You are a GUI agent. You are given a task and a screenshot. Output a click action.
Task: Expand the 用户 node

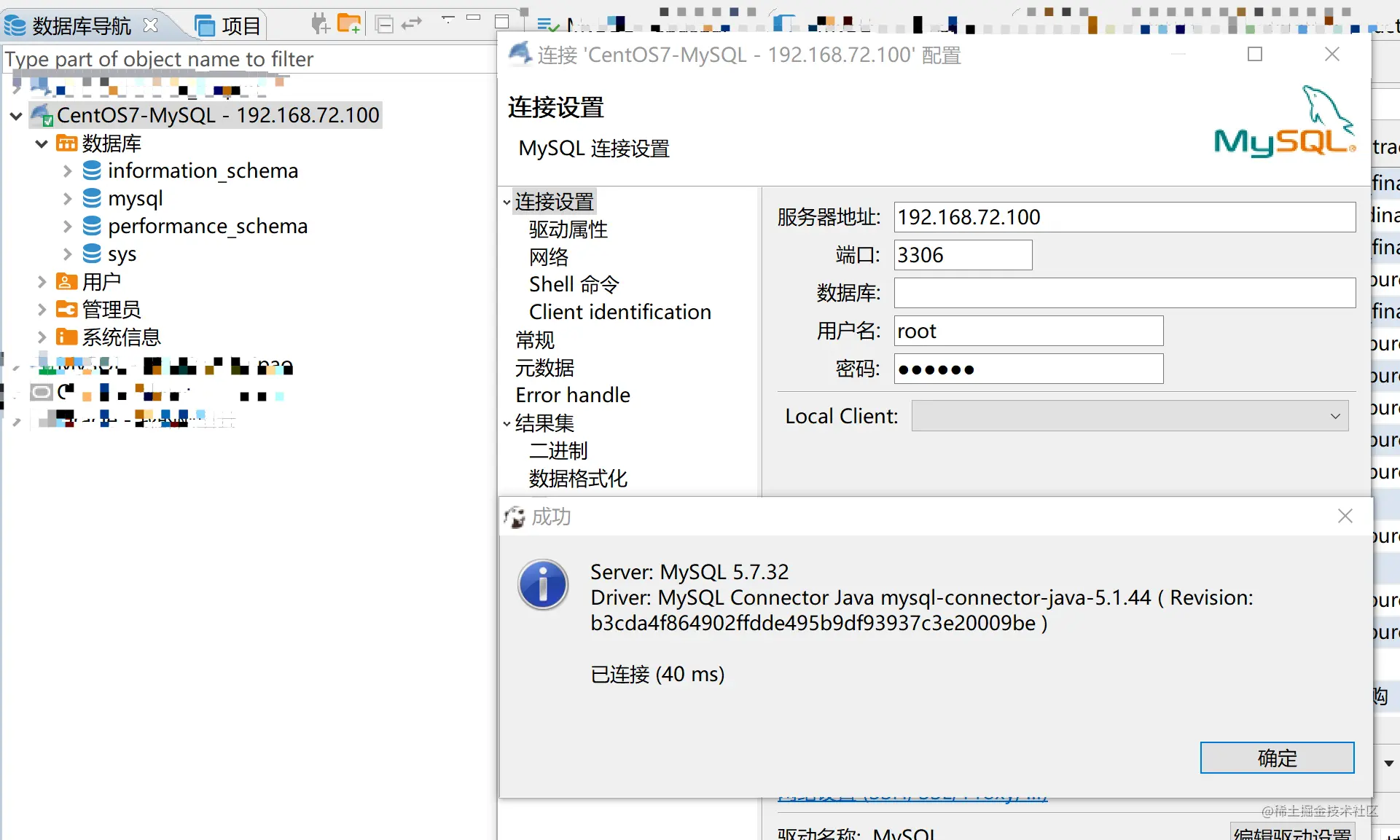[x=42, y=282]
